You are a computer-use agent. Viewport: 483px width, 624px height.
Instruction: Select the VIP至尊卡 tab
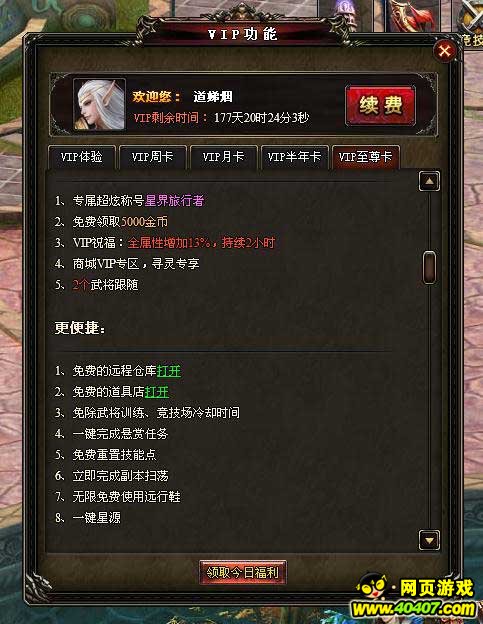click(366, 157)
